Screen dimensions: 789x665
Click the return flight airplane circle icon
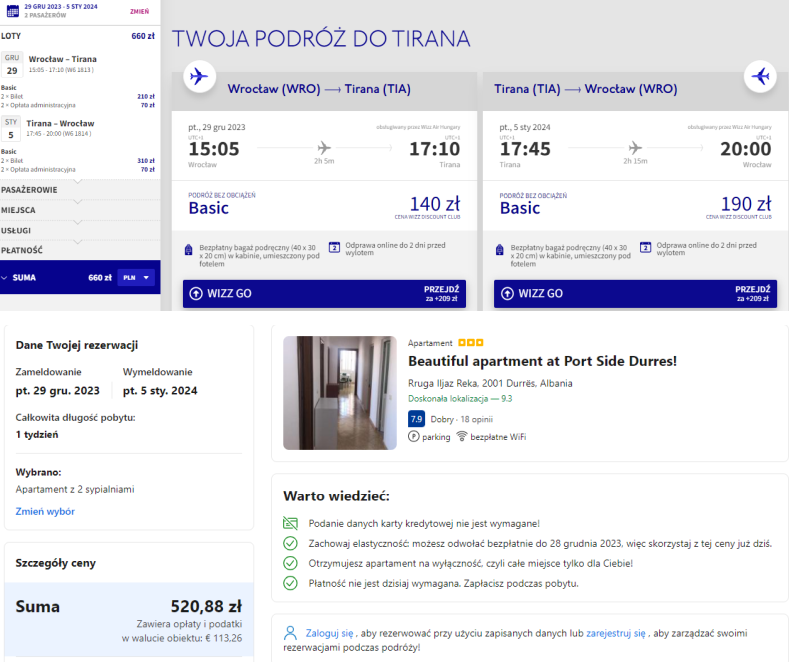760,77
